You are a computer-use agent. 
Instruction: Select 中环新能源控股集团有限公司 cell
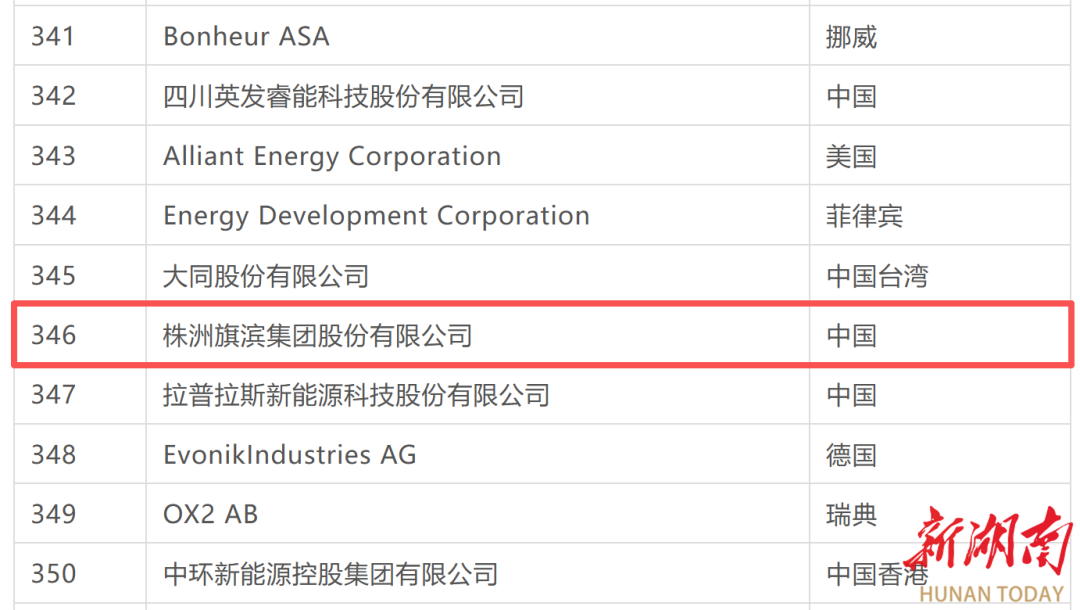tap(330, 574)
